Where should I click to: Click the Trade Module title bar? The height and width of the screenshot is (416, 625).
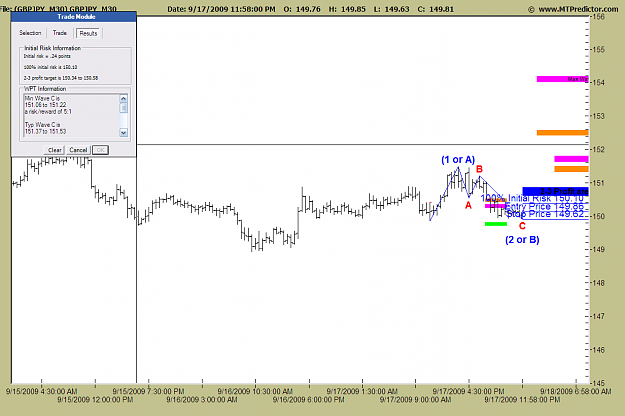pyautogui.click(x=74, y=17)
